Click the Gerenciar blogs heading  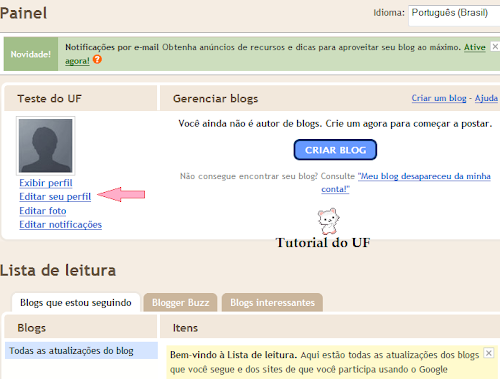[215, 99]
